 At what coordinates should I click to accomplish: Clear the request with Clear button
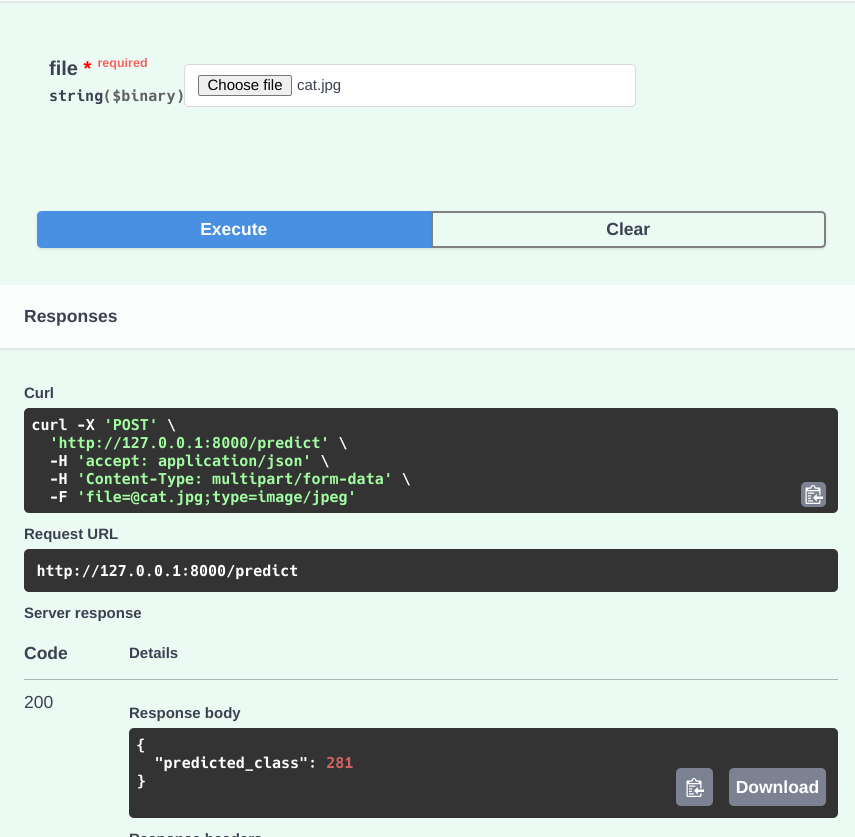click(x=628, y=229)
